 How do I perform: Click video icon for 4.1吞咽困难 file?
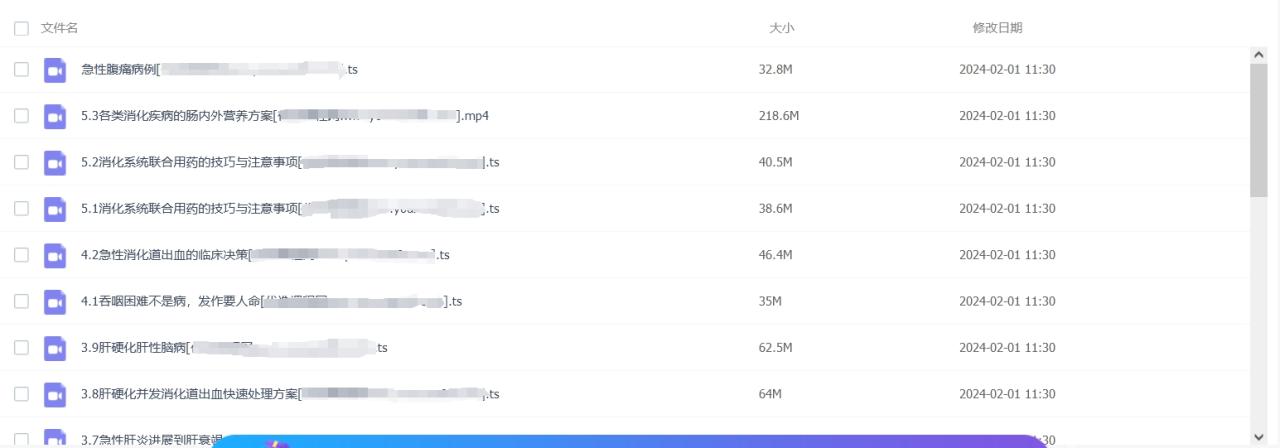point(55,301)
